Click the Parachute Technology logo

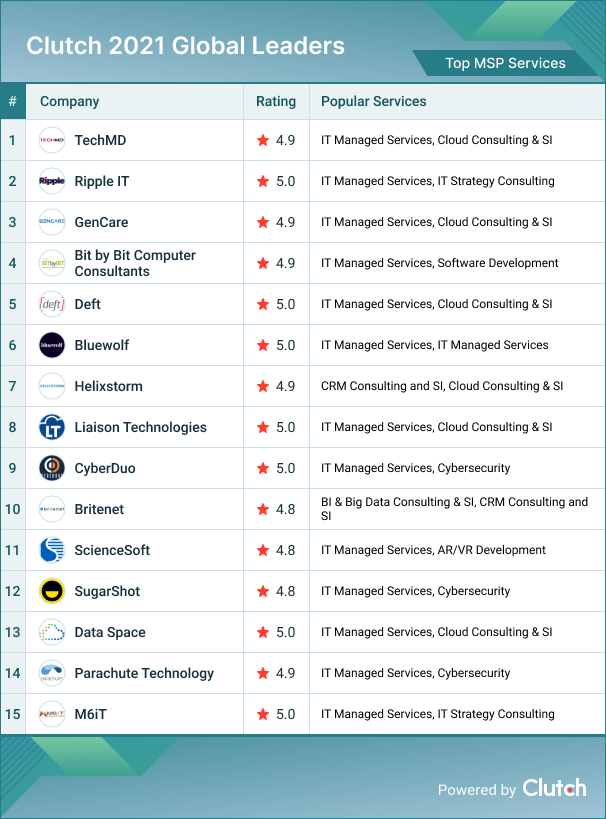click(52, 673)
